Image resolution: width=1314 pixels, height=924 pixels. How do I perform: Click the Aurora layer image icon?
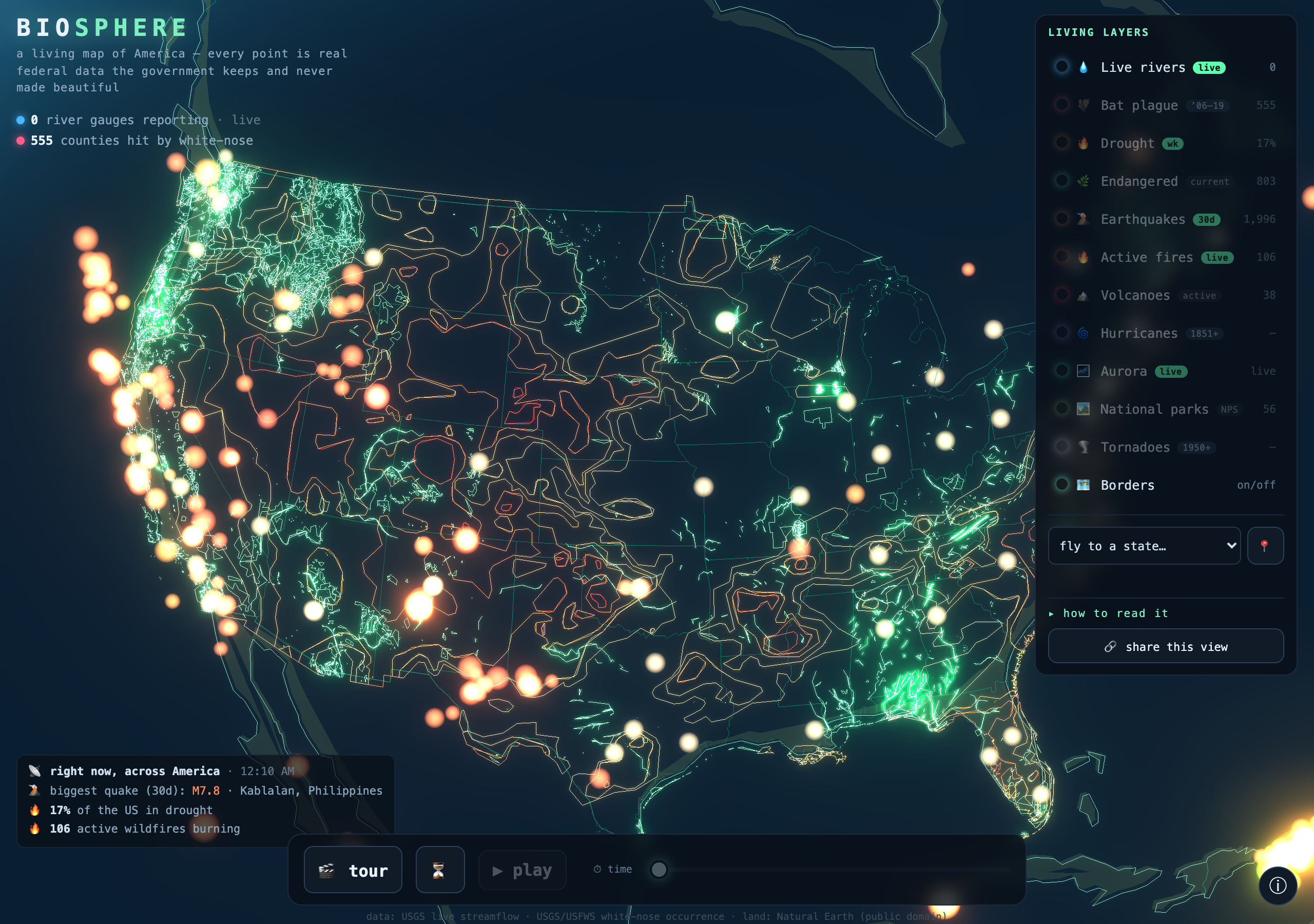pyautogui.click(x=1083, y=371)
